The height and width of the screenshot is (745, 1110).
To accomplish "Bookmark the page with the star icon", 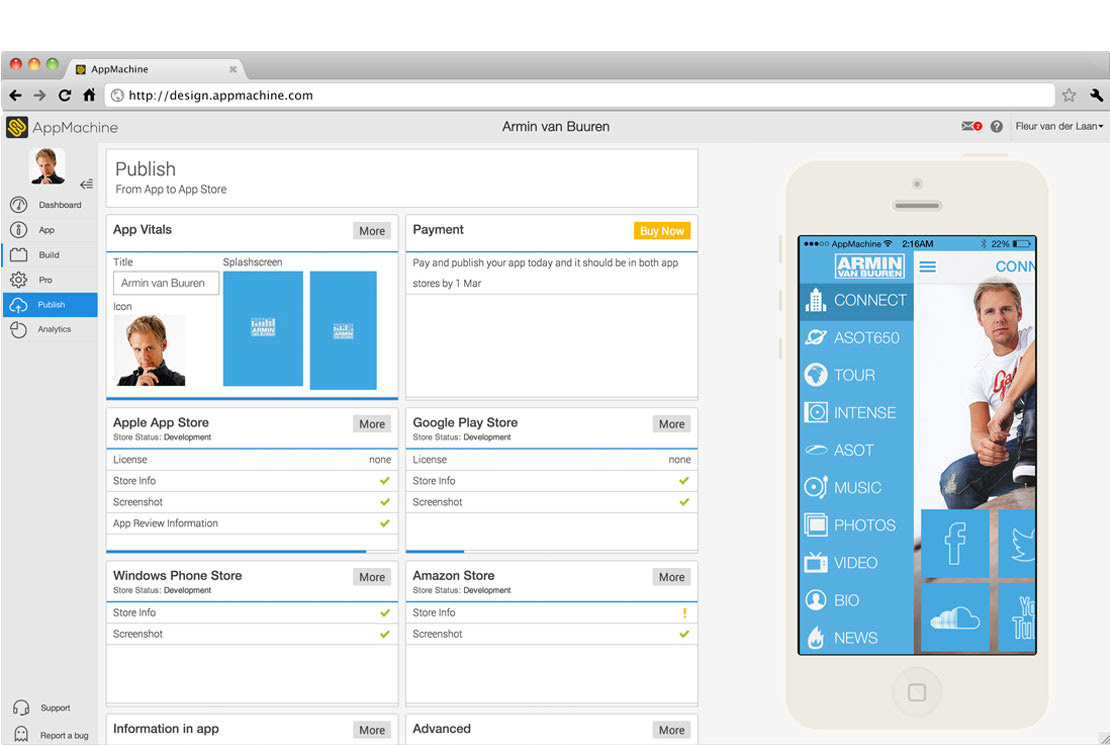I will click(x=1069, y=95).
